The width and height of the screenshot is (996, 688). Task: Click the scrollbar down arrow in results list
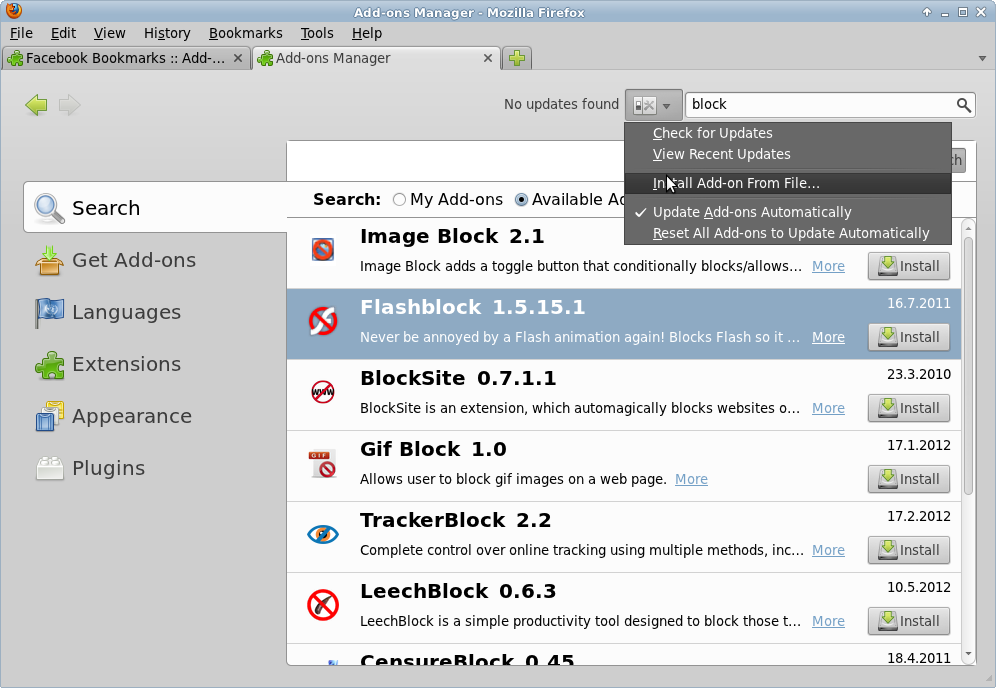pyautogui.click(x=968, y=654)
